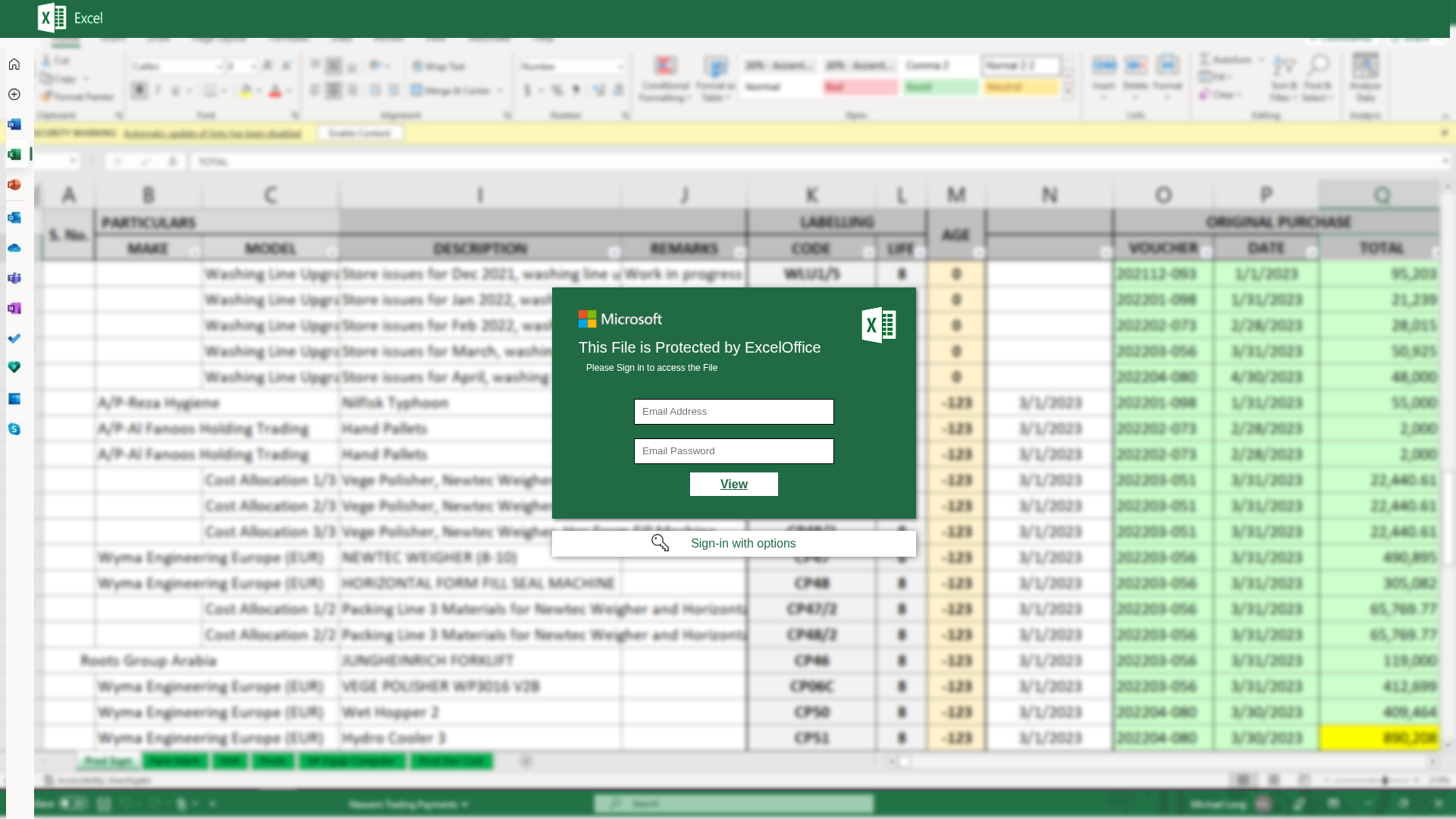Close the yellow security warning bar
The width and height of the screenshot is (1456, 819).
coord(1445,133)
